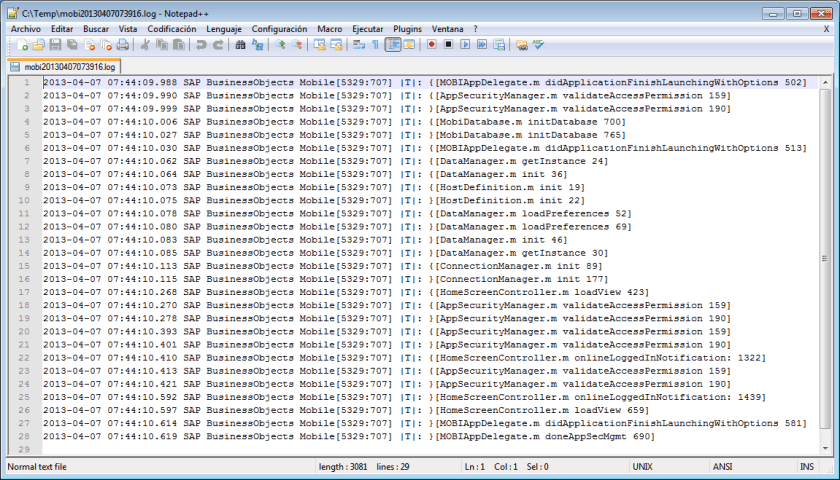Toggle INS insert mode in the status bar
The width and height of the screenshot is (840, 480).
(806, 467)
